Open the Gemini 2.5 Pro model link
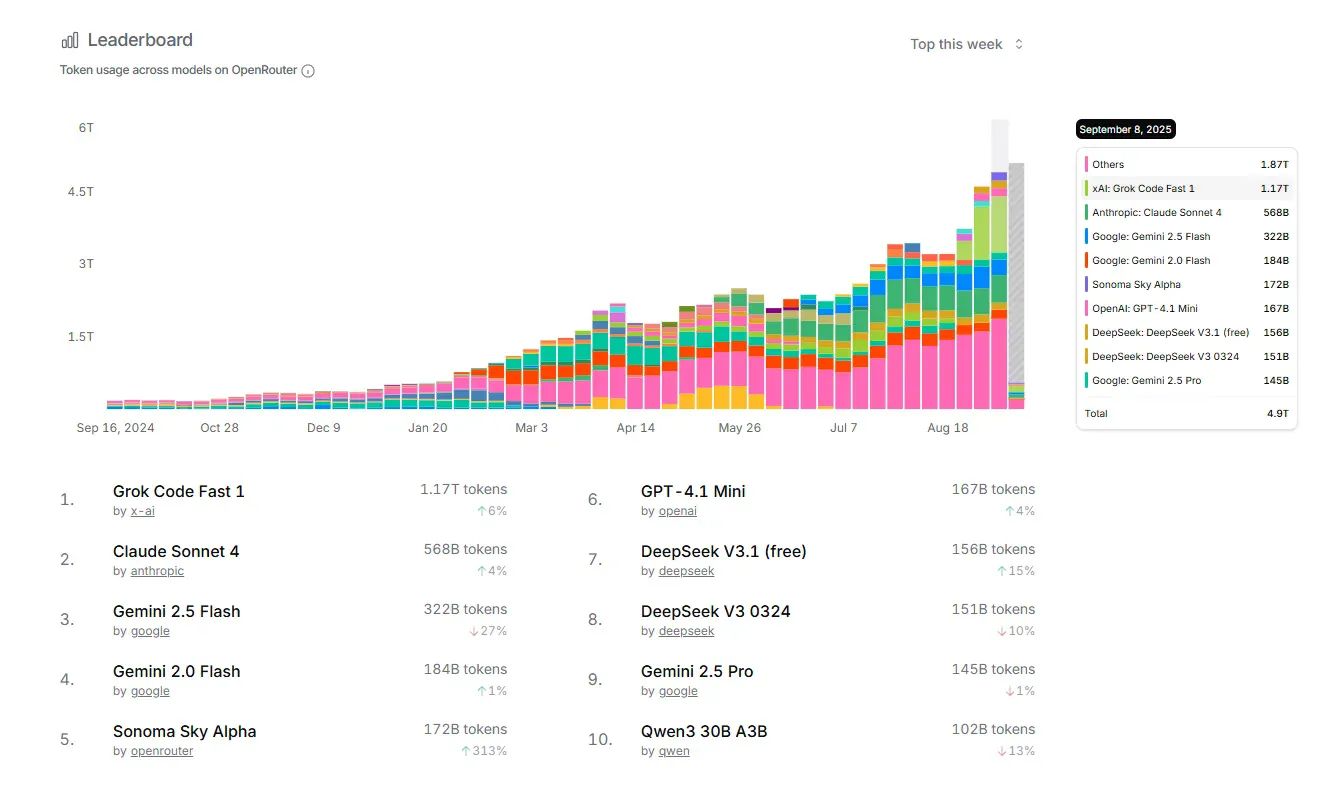Image resolution: width=1333 pixels, height=786 pixels. pos(697,671)
